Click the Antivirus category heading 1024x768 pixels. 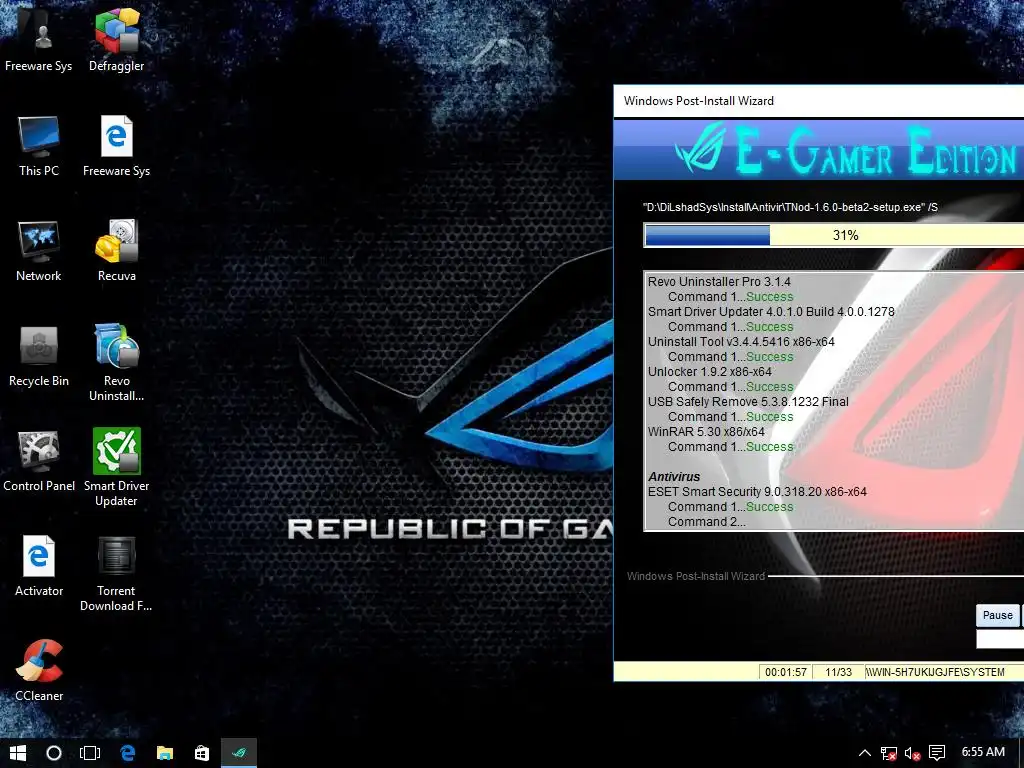[673, 477]
